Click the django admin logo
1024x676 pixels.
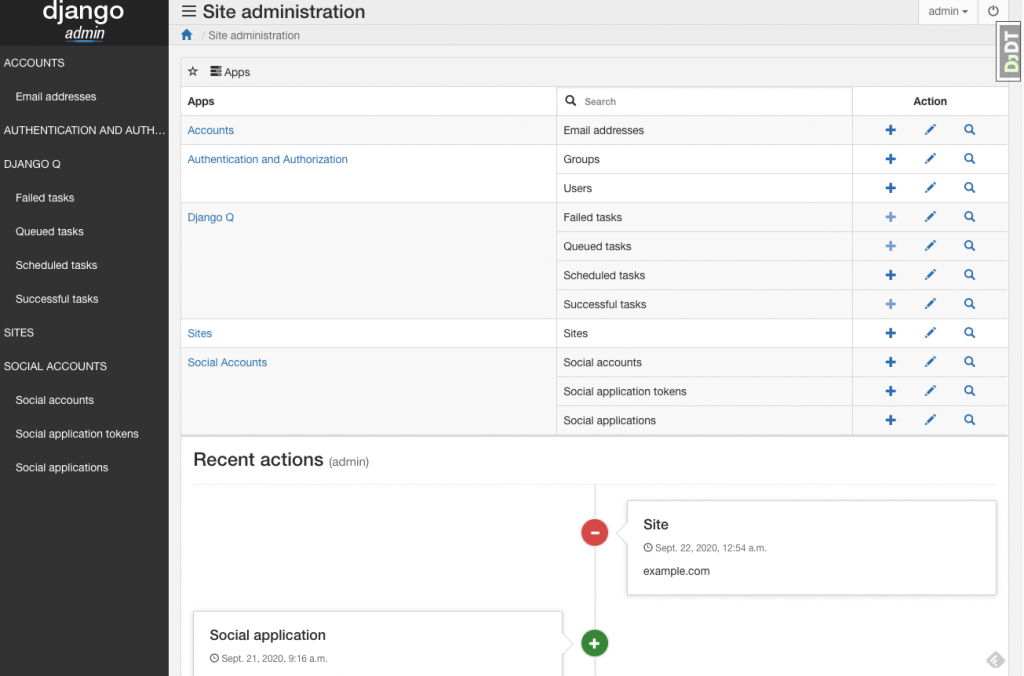84,21
